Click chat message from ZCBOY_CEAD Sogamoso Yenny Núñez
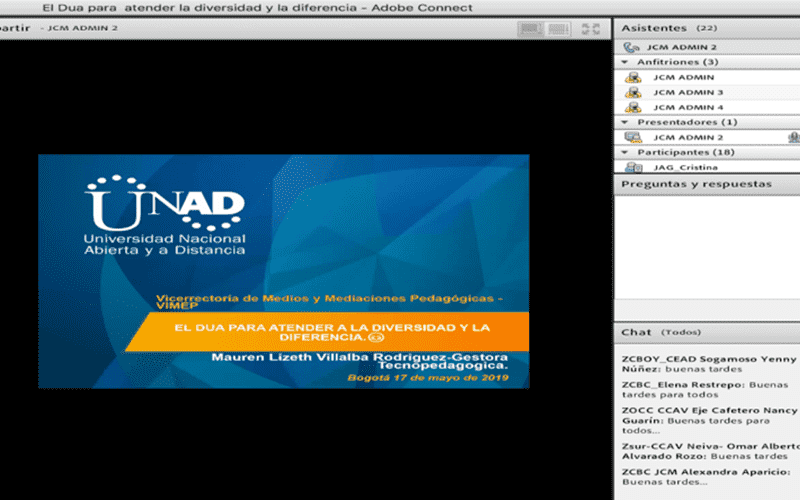 point(709,364)
